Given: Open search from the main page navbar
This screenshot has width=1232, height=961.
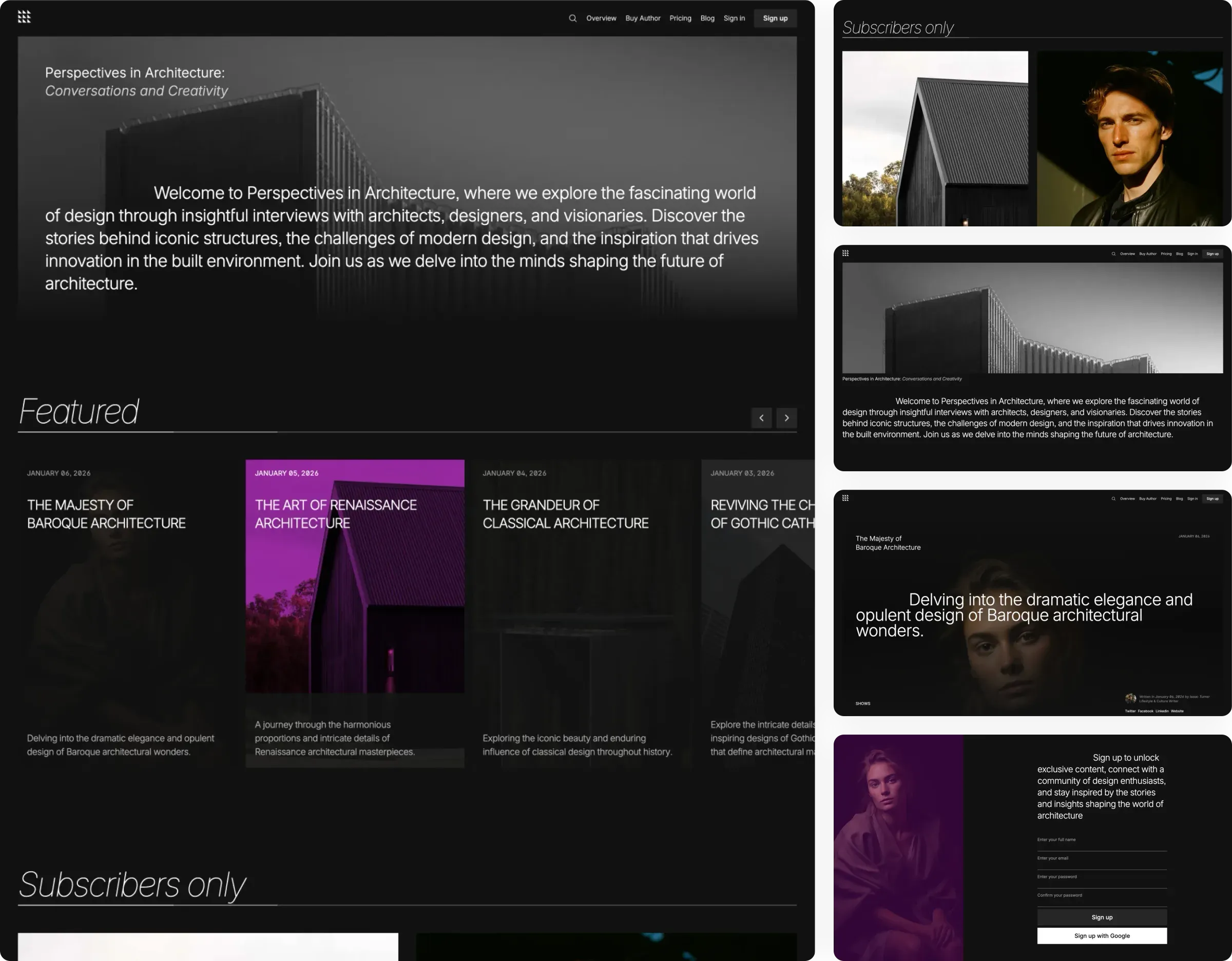Looking at the screenshot, I should point(572,18).
